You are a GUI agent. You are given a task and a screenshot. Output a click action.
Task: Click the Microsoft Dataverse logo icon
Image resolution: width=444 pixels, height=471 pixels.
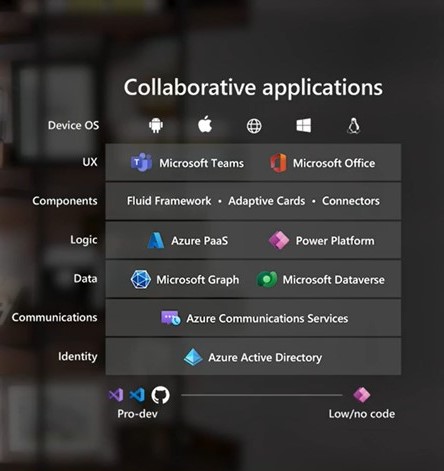(267, 279)
